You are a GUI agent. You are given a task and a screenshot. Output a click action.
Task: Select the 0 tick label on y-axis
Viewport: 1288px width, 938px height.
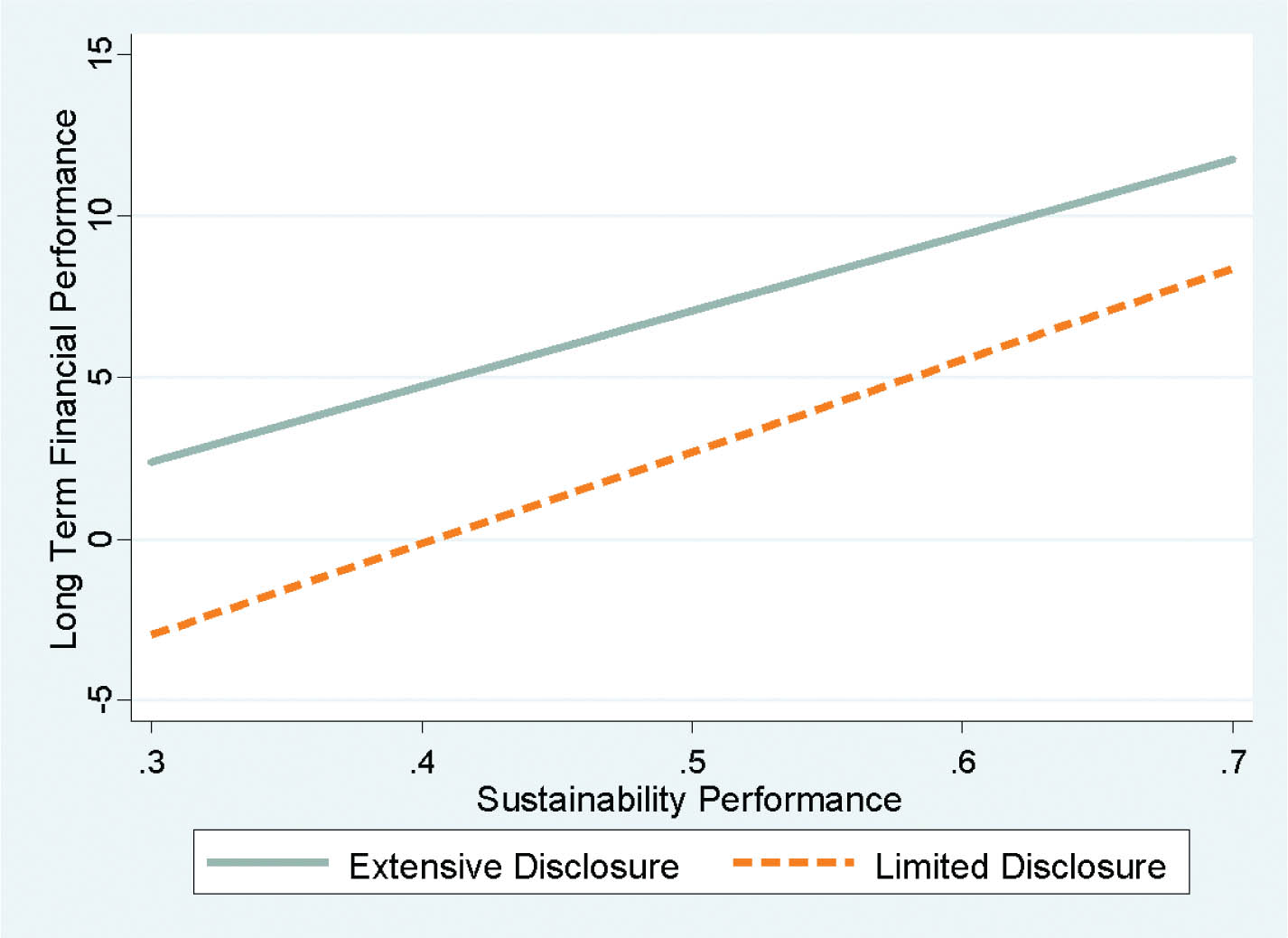click(98, 539)
